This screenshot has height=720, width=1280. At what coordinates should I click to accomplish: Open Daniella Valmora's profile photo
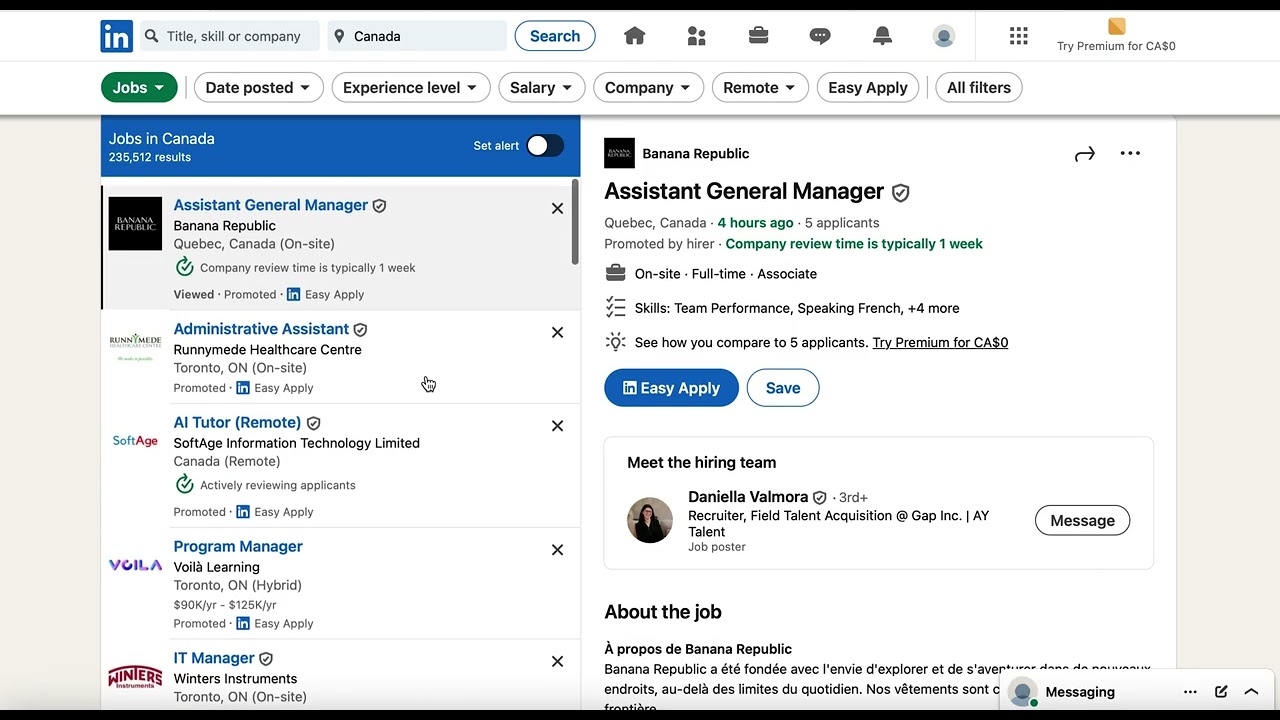(650, 520)
